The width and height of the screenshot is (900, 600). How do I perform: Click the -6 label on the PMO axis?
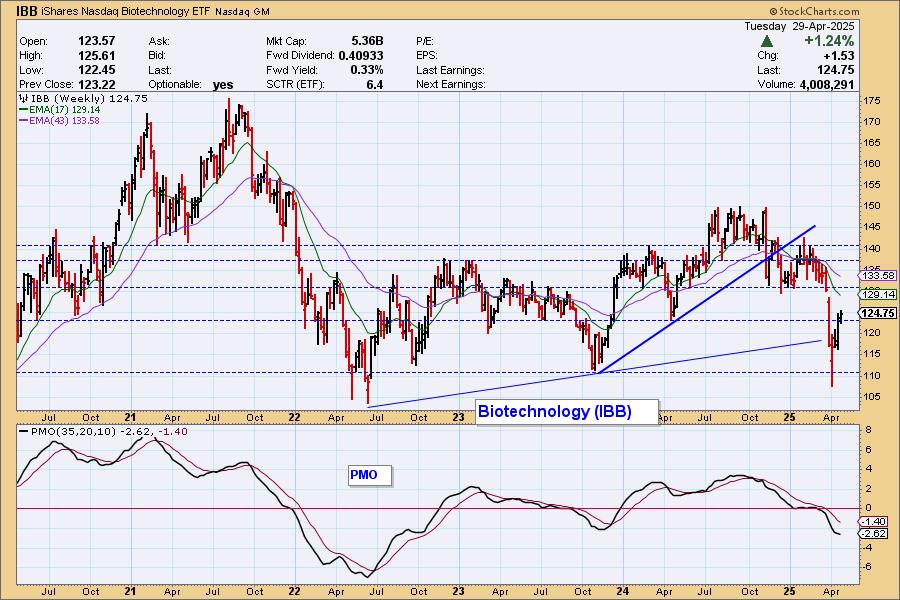click(x=867, y=567)
